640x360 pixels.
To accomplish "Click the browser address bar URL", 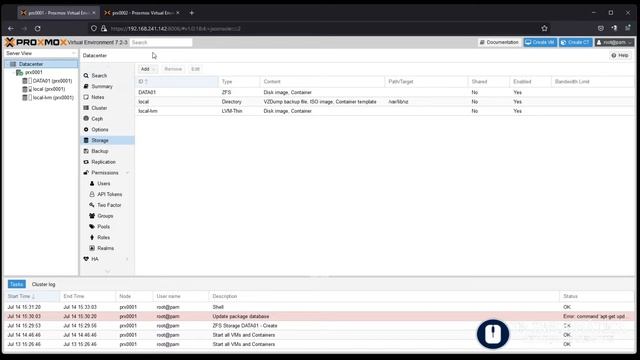I will [x=176, y=29].
